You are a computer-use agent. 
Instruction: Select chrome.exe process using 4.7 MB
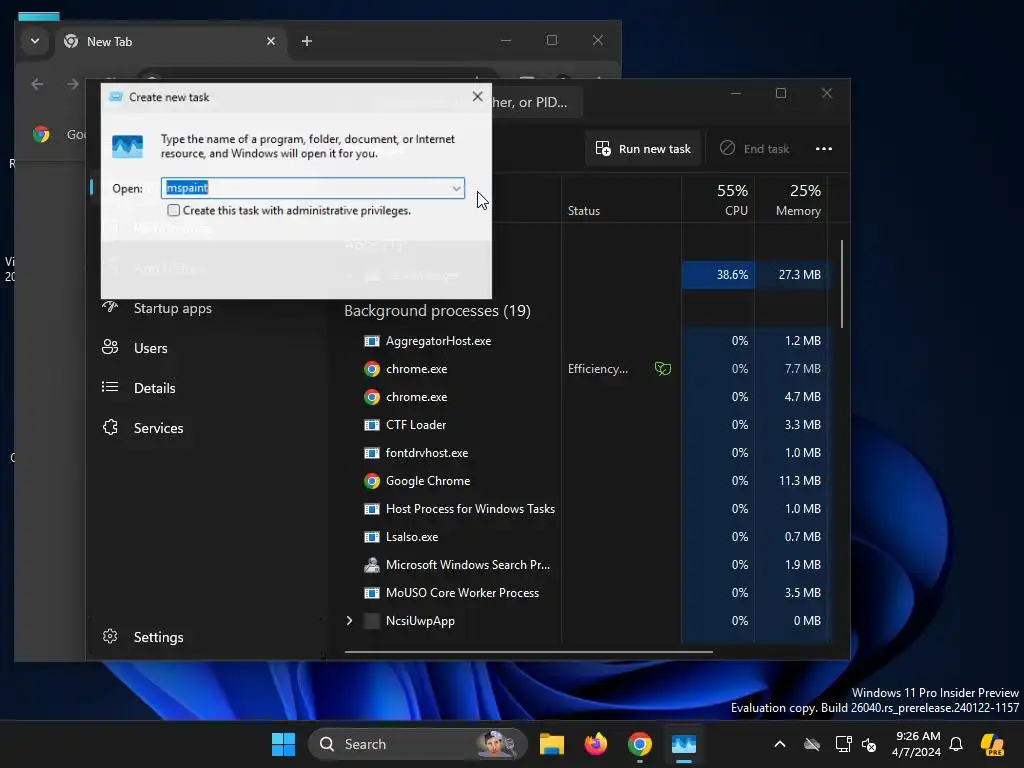pos(416,397)
